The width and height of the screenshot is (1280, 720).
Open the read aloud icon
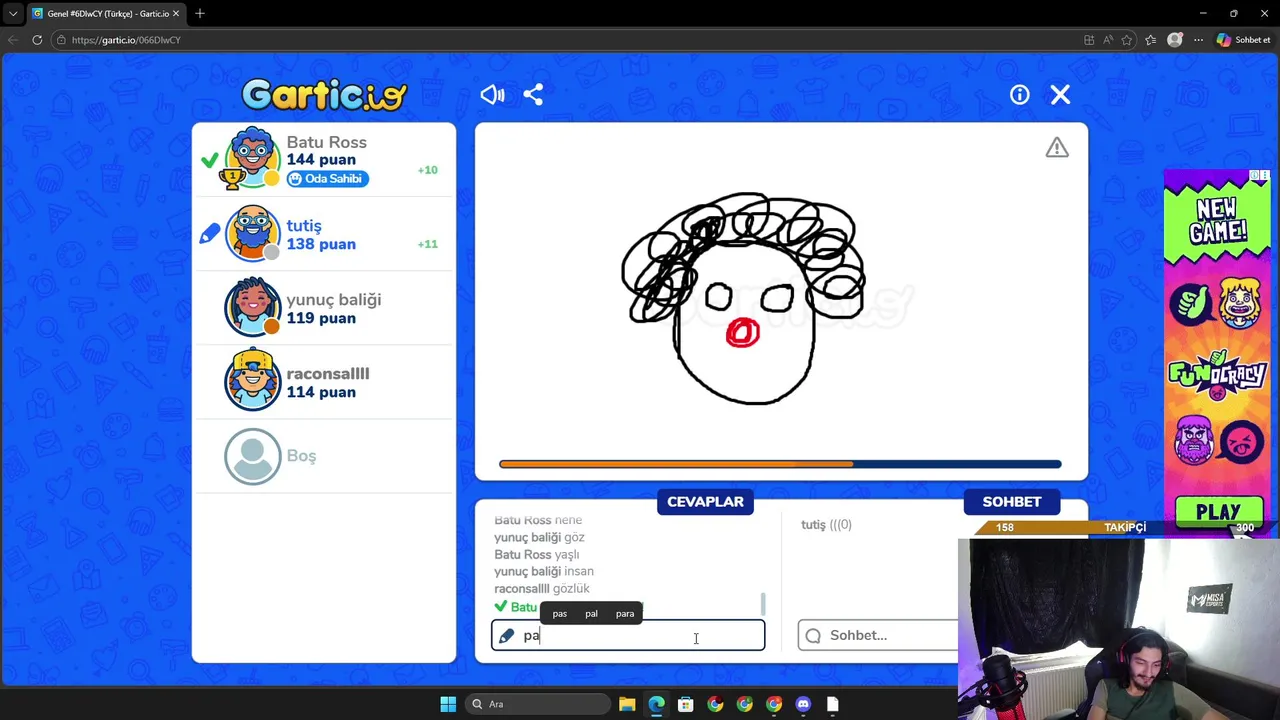1108,40
